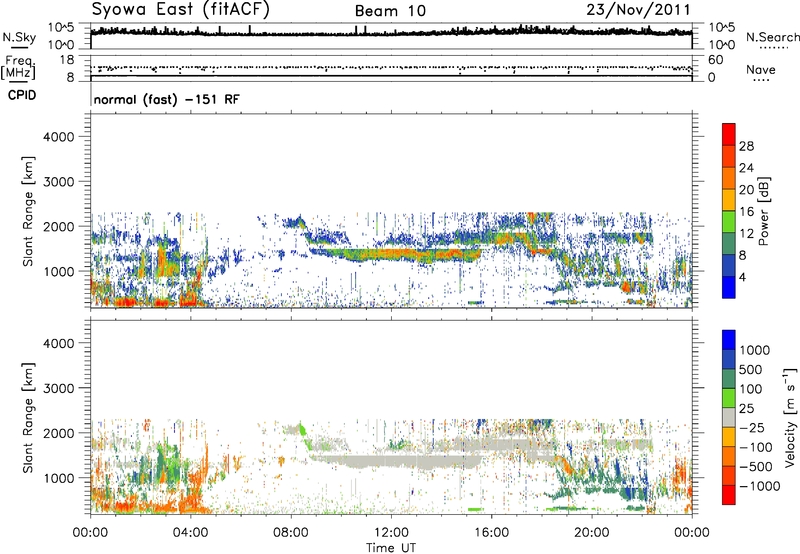Click the '4000' tick on the power panel
800x554 pixels.
click(x=59, y=137)
